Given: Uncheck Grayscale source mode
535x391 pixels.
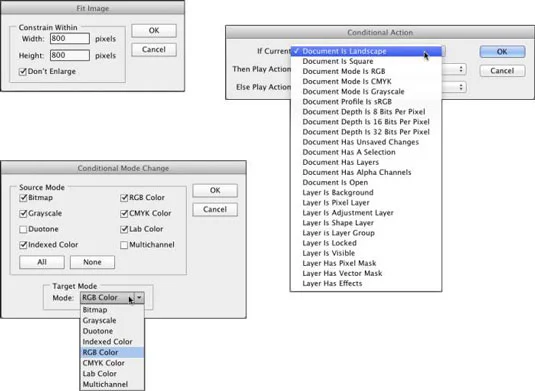Looking at the screenshot, I should click(x=23, y=214).
